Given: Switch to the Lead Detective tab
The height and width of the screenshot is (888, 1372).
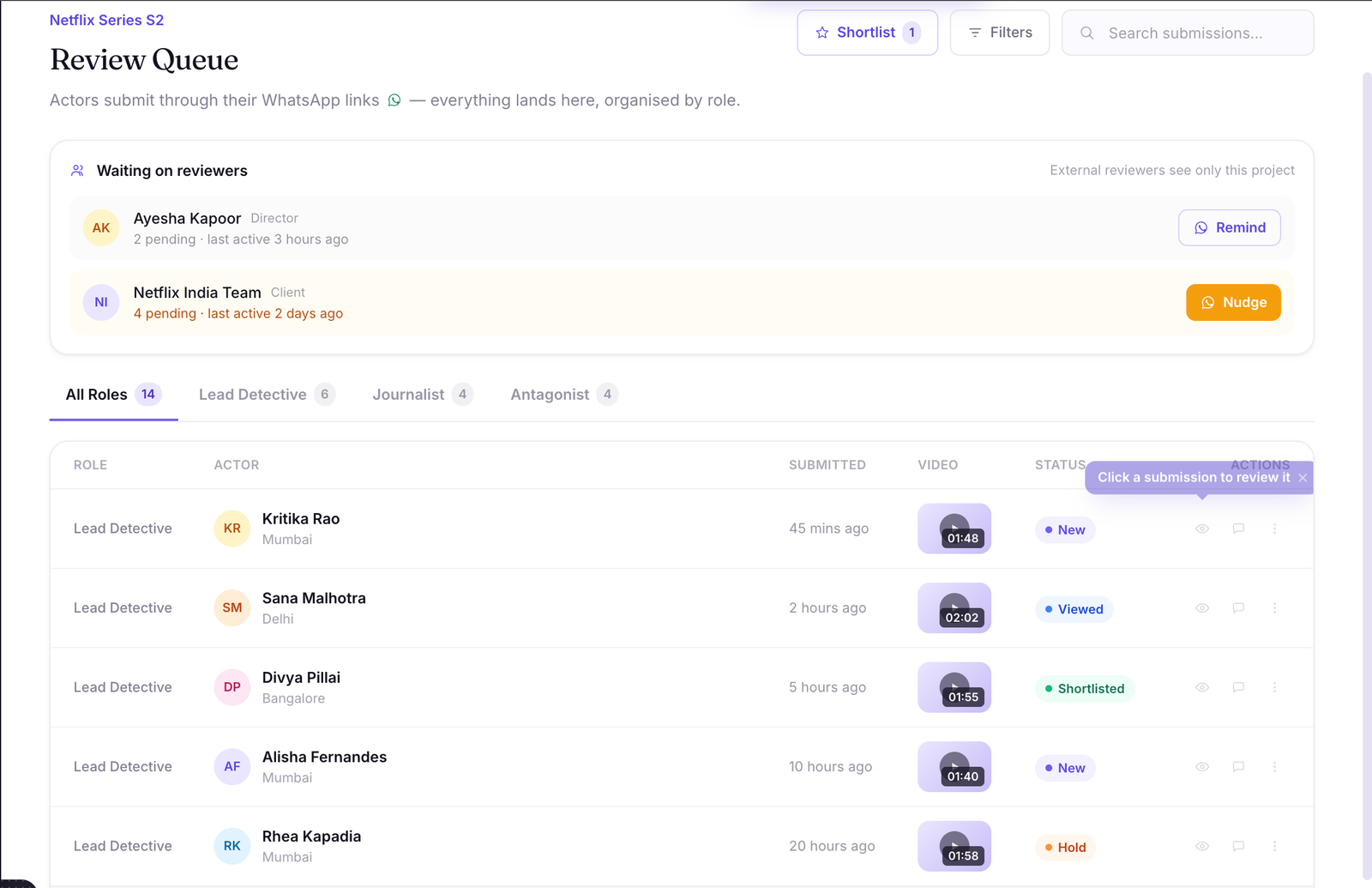Looking at the screenshot, I should tap(267, 395).
